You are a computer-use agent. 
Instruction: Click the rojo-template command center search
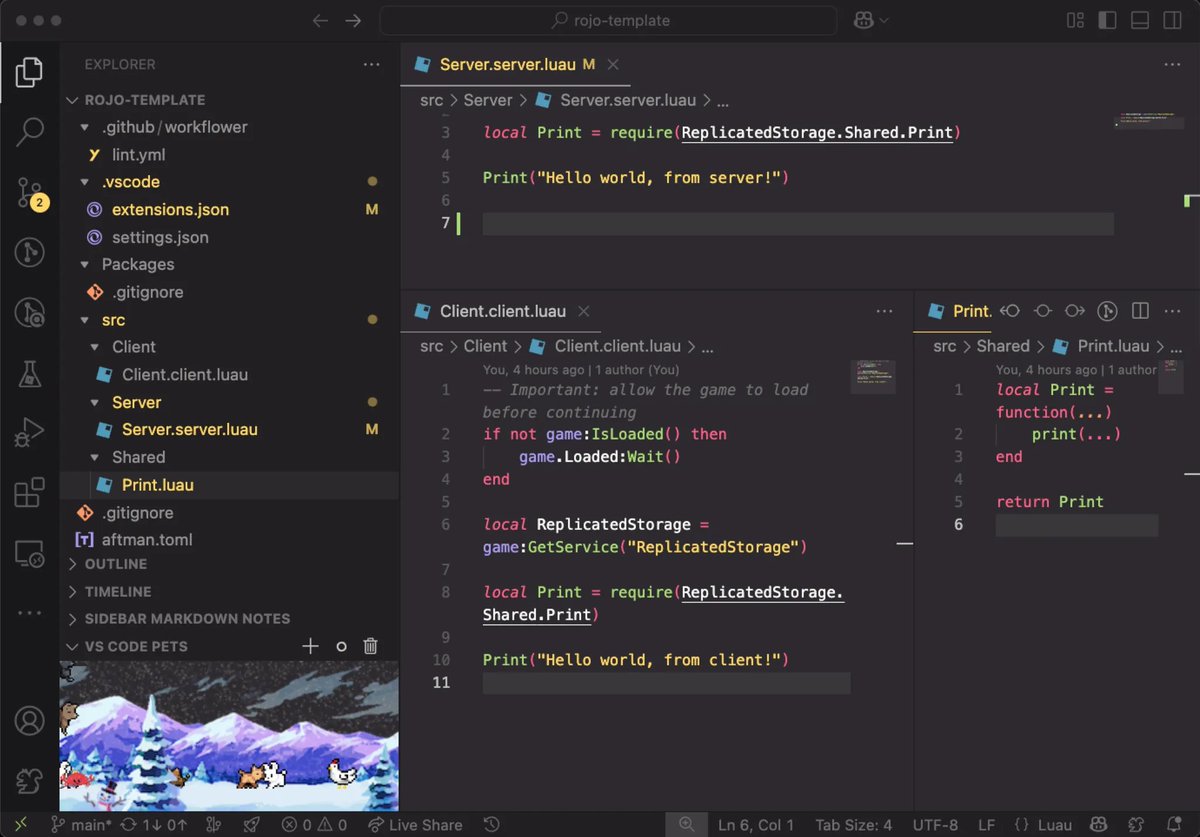coord(609,20)
